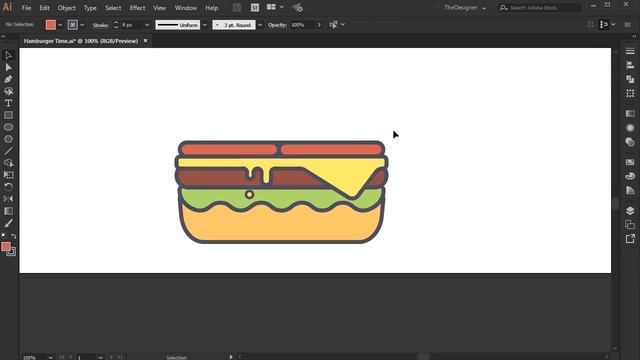Click the Stroke label link

pos(100,25)
